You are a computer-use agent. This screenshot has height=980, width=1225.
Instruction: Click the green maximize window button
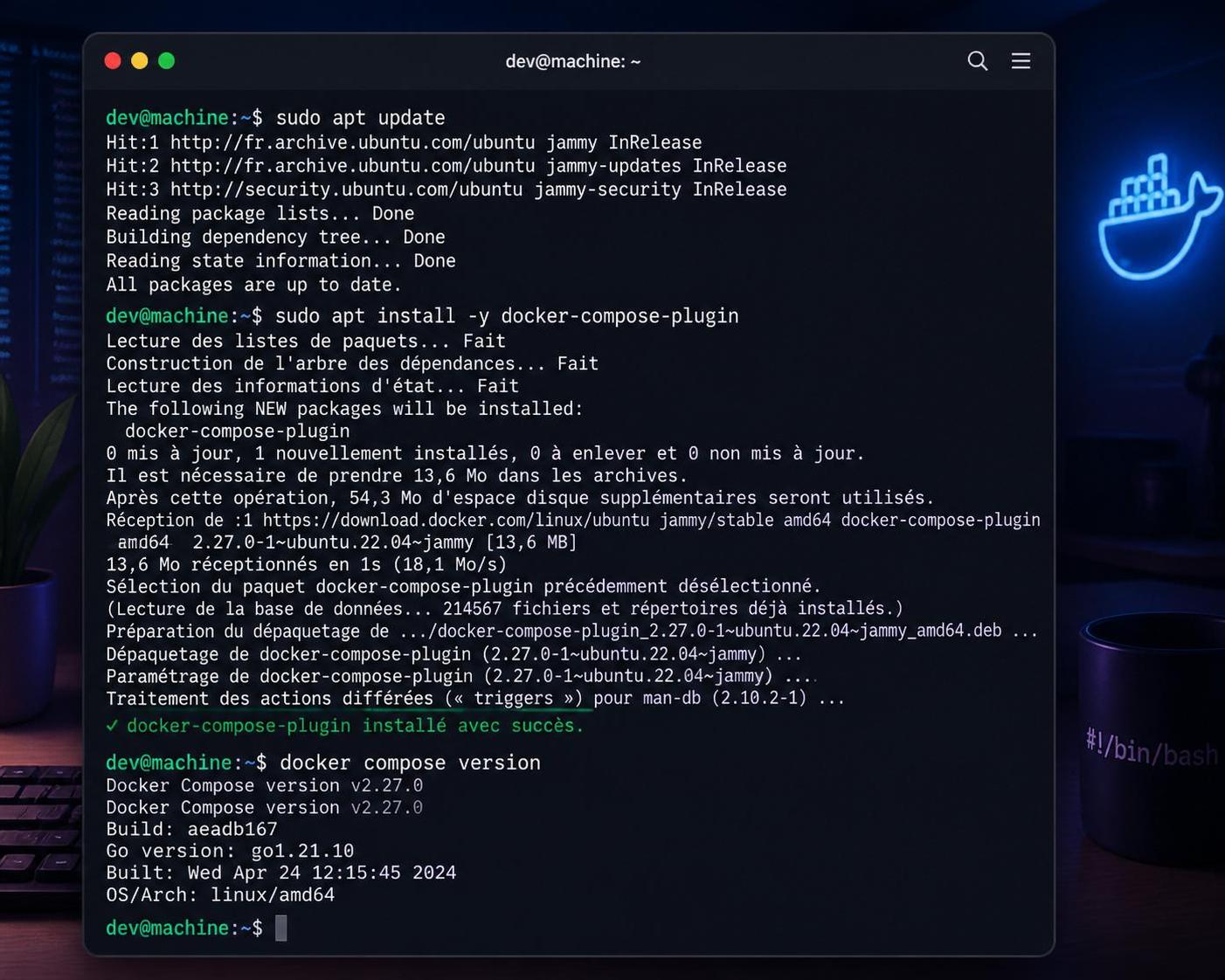coord(167,60)
